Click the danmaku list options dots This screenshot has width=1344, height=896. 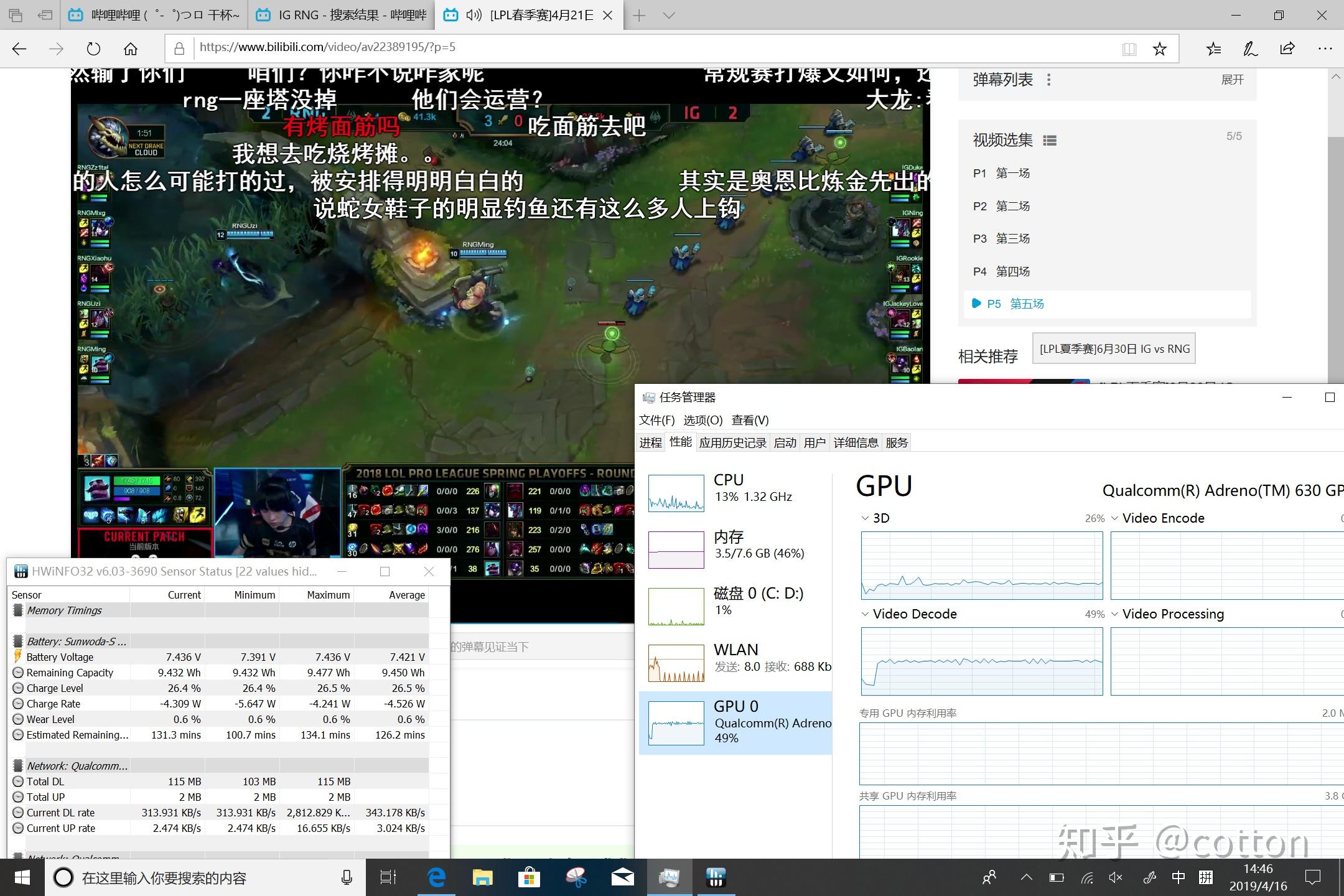click(1049, 80)
